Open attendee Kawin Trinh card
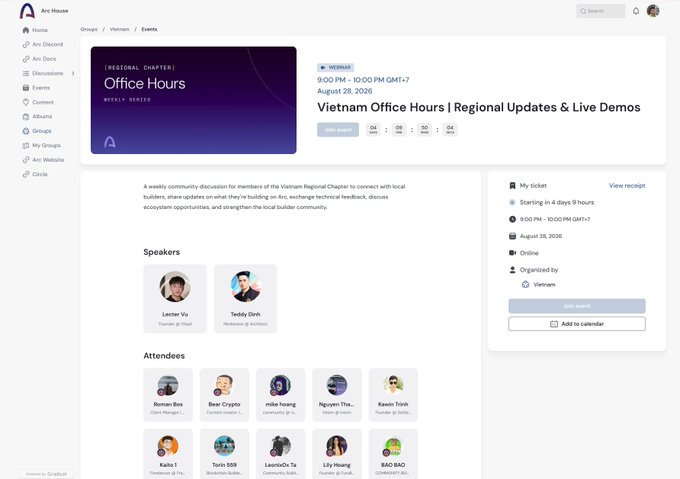Screen dimensions: 680x479 pyautogui.click(x=393, y=395)
